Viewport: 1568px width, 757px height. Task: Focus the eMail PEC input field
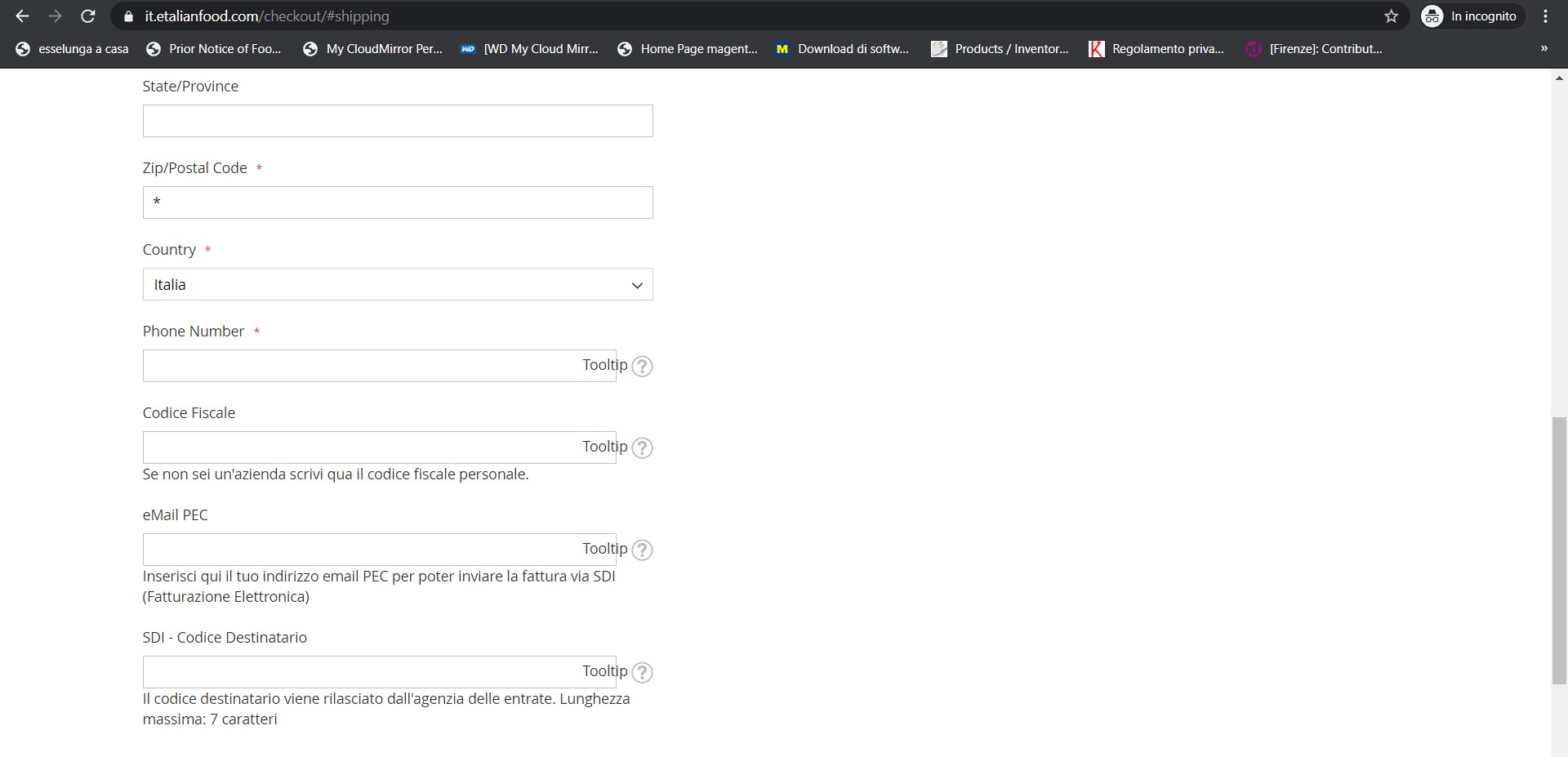pos(380,550)
